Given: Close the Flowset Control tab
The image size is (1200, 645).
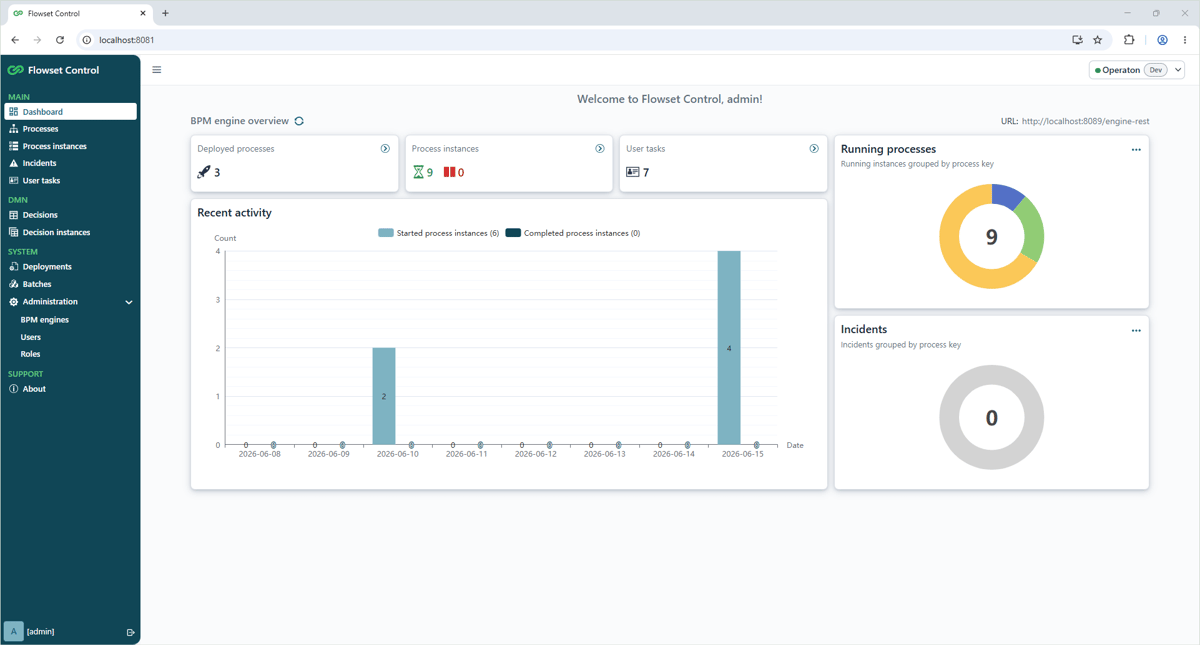Looking at the screenshot, I should tap(143, 13).
